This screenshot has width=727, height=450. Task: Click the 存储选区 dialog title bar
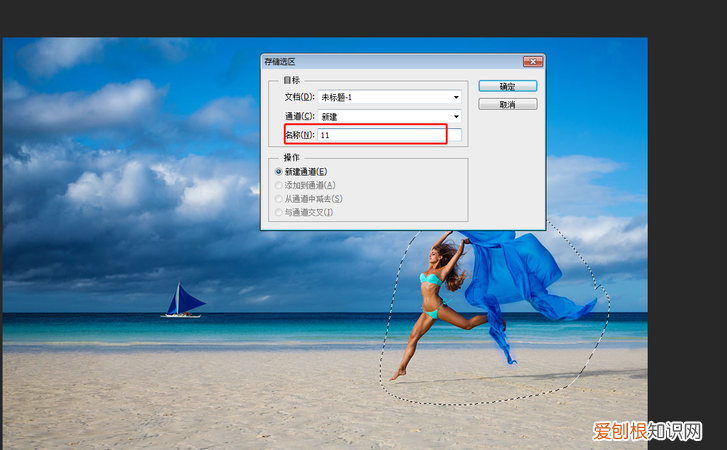click(x=390, y=61)
